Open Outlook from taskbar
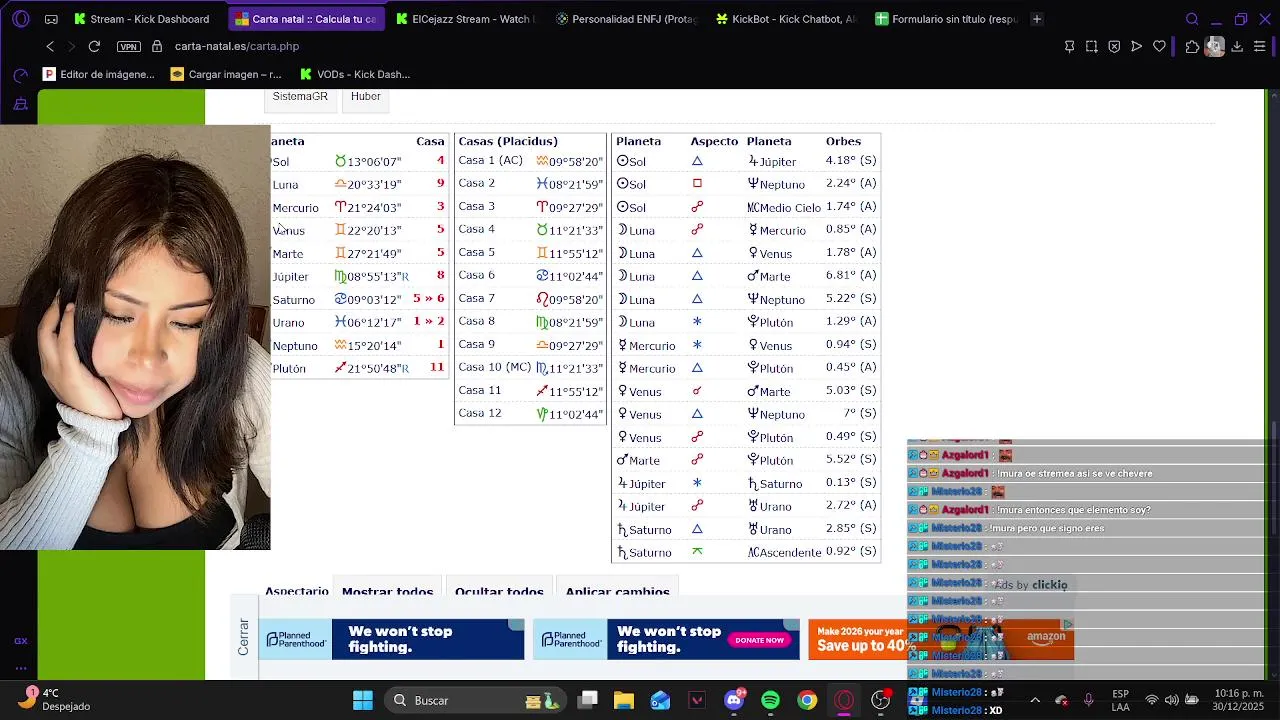The image size is (1280, 720). pyautogui.click(x=660, y=700)
